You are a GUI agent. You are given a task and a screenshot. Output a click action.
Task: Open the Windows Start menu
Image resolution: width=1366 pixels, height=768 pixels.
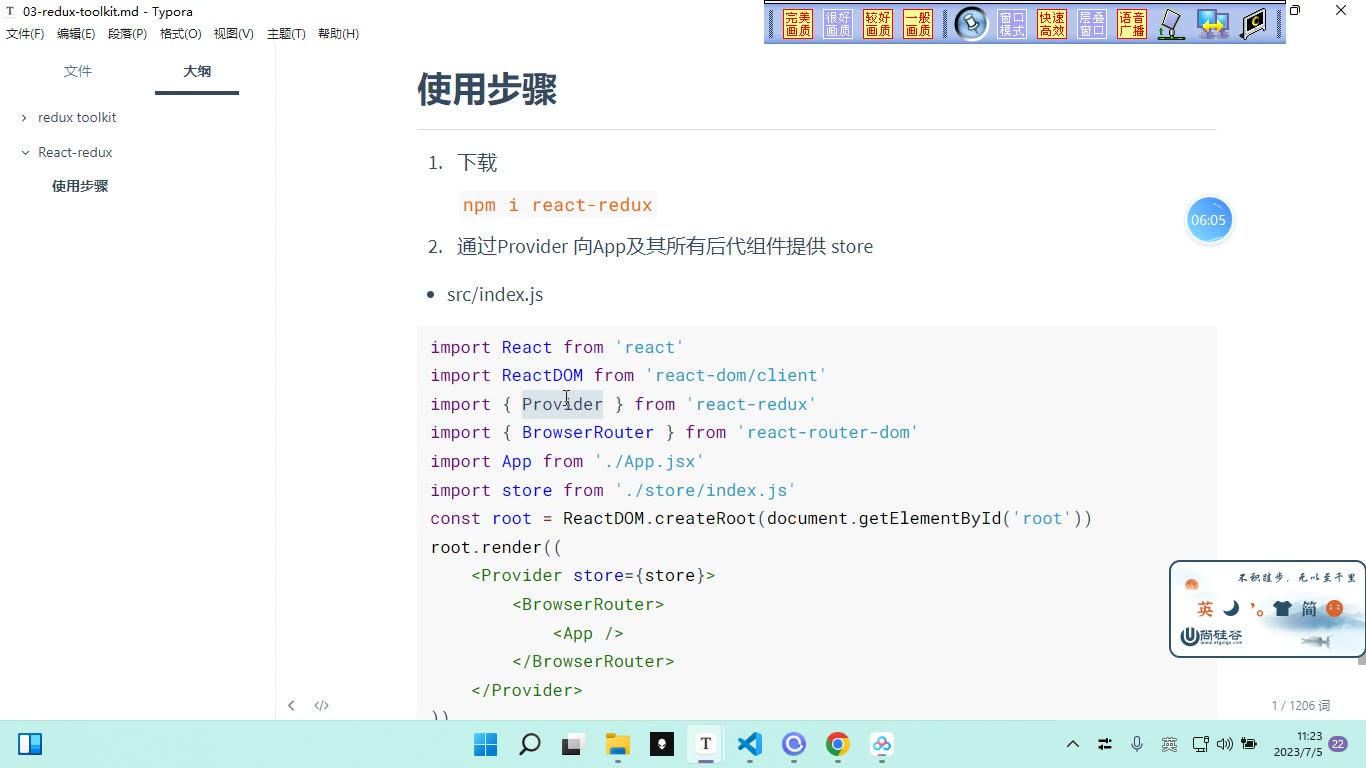(x=485, y=744)
